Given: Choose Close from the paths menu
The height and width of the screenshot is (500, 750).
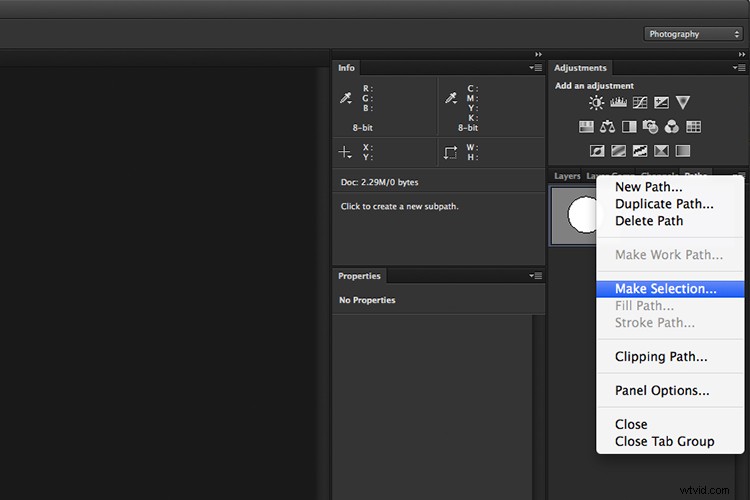Looking at the screenshot, I should click(670, 424).
